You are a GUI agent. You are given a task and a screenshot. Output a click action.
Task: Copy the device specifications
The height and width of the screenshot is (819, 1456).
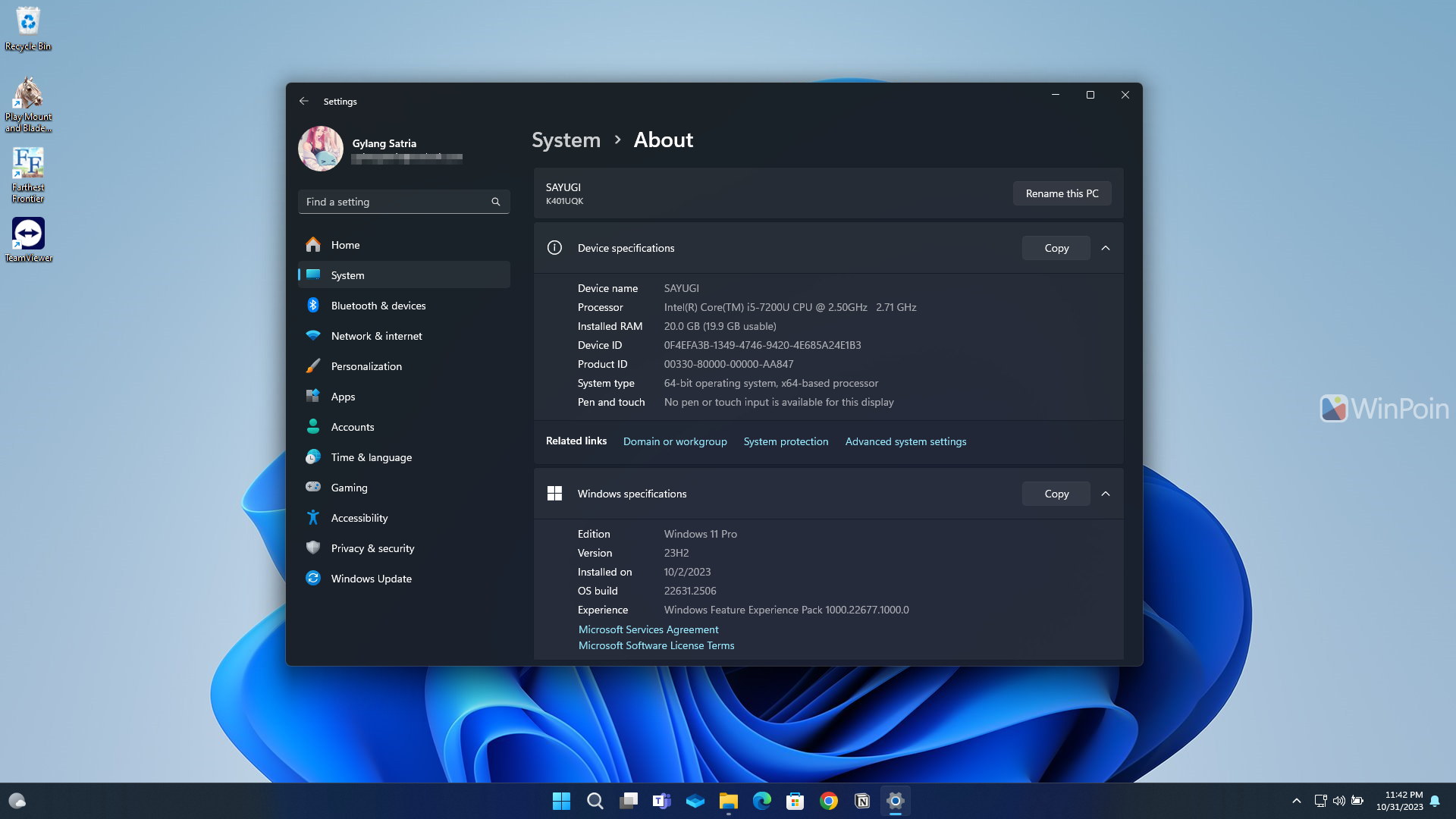(x=1056, y=248)
